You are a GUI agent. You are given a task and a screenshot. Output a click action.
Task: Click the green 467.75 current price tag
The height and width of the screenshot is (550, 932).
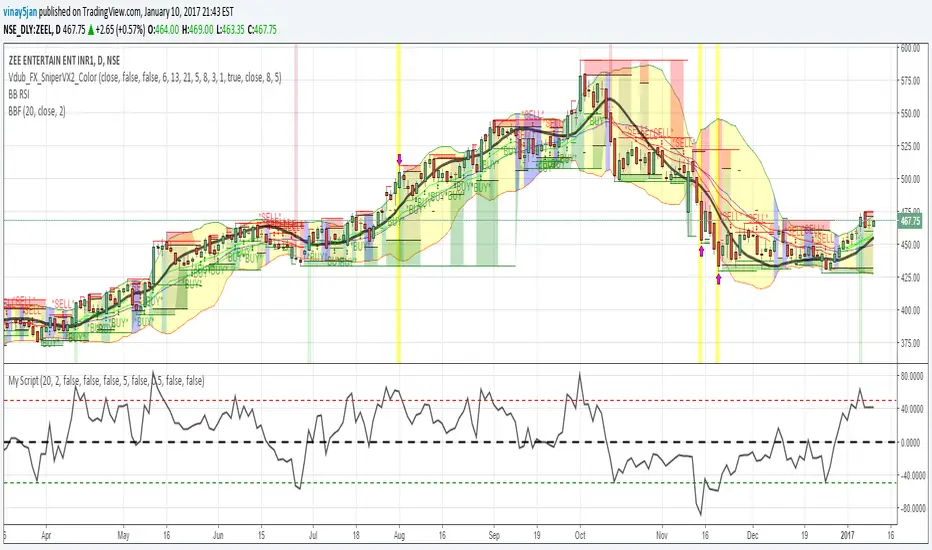pos(911,221)
